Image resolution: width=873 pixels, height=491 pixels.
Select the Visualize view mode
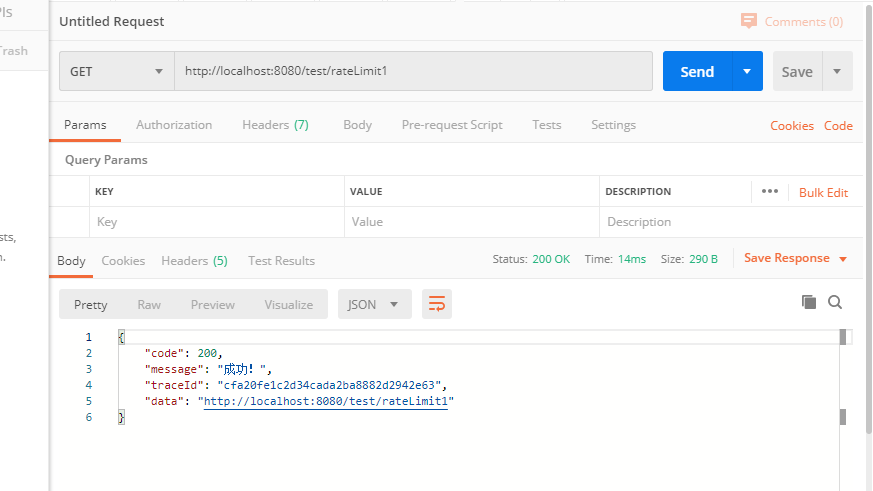click(x=288, y=305)
